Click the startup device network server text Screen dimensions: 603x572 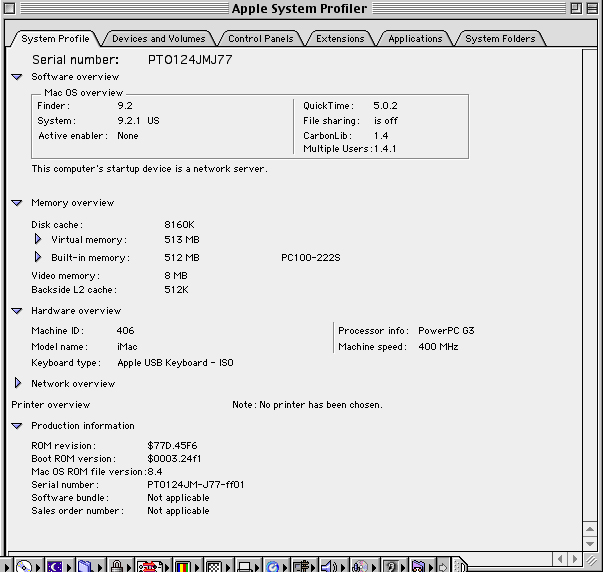point(150,169)
